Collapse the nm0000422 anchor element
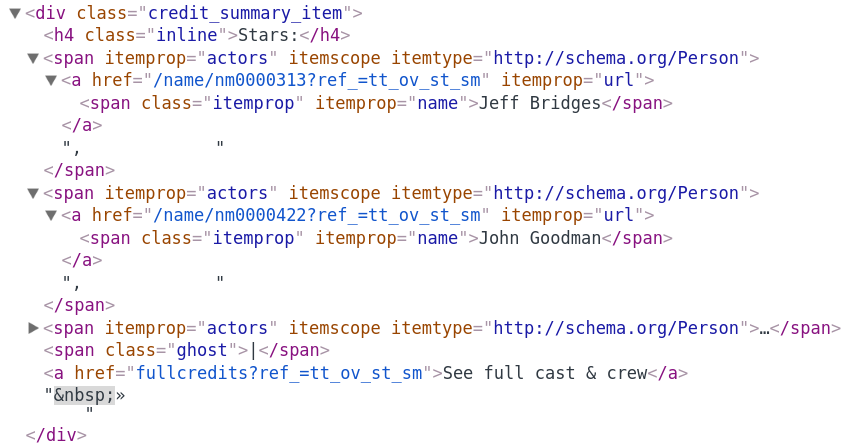The image size is (850, 448). [51, 215]
